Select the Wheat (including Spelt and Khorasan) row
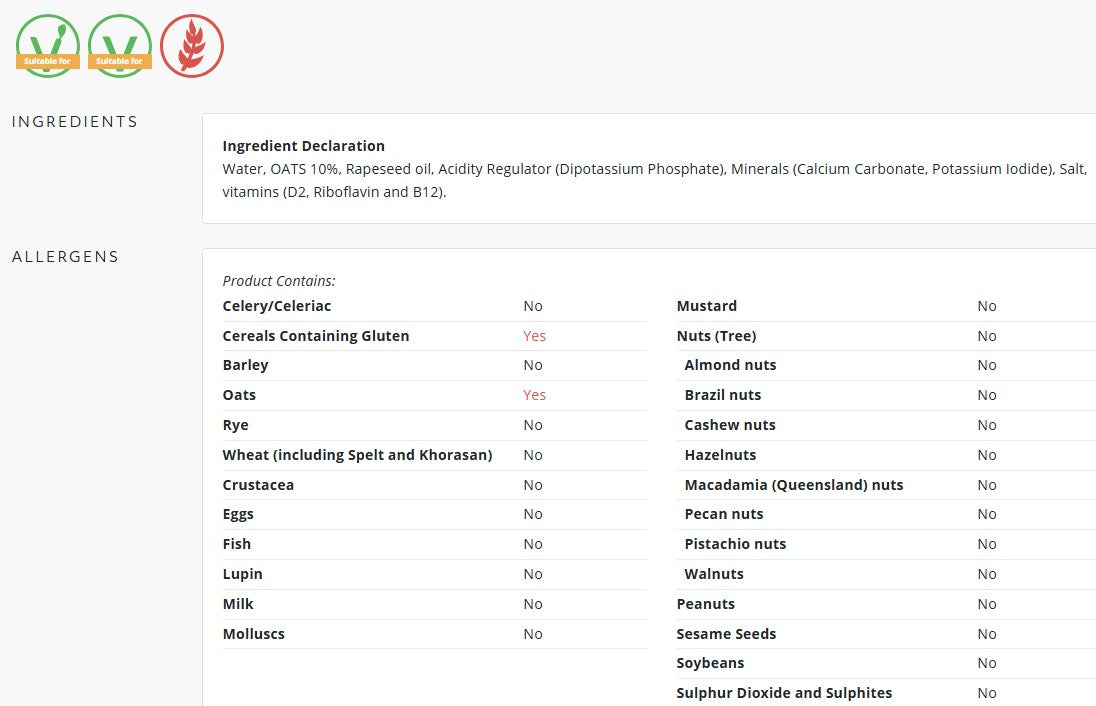 coord(357,455)
